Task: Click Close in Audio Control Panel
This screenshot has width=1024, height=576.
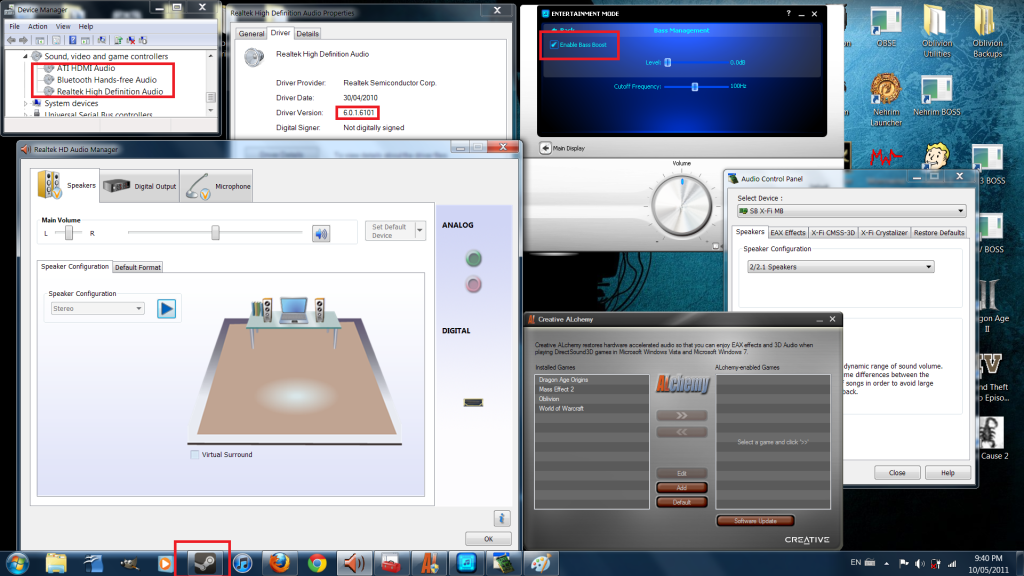Action: [897, 472]
